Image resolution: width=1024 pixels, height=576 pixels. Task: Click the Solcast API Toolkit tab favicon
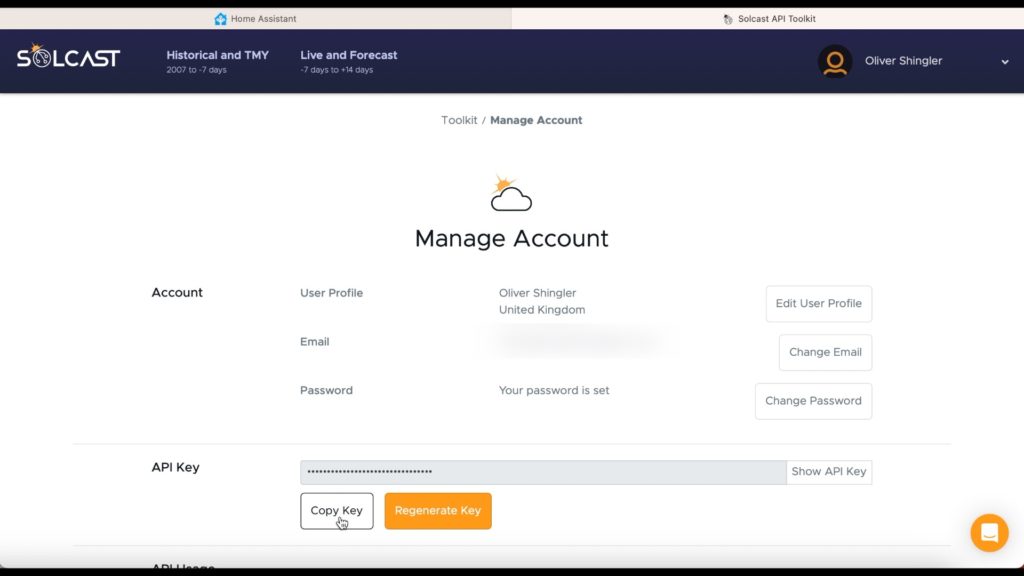pos(728,19)
